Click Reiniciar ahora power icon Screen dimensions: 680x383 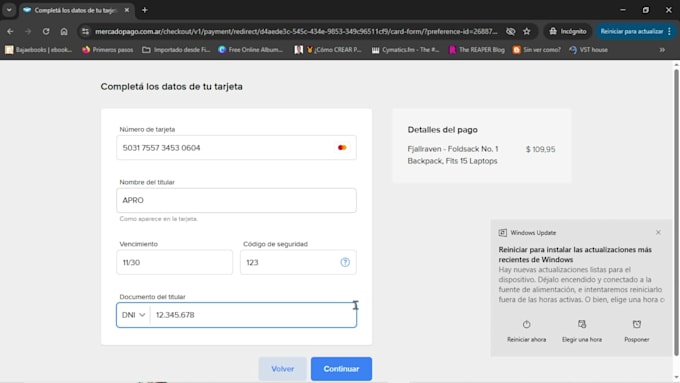pos(526,324)
